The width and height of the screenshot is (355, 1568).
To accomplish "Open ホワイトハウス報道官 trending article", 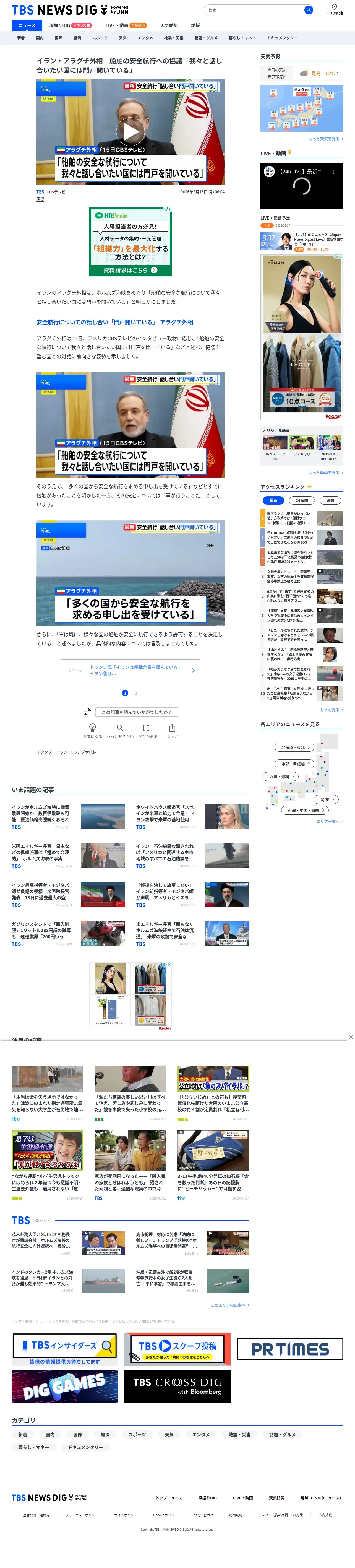I will pos(192,817).
